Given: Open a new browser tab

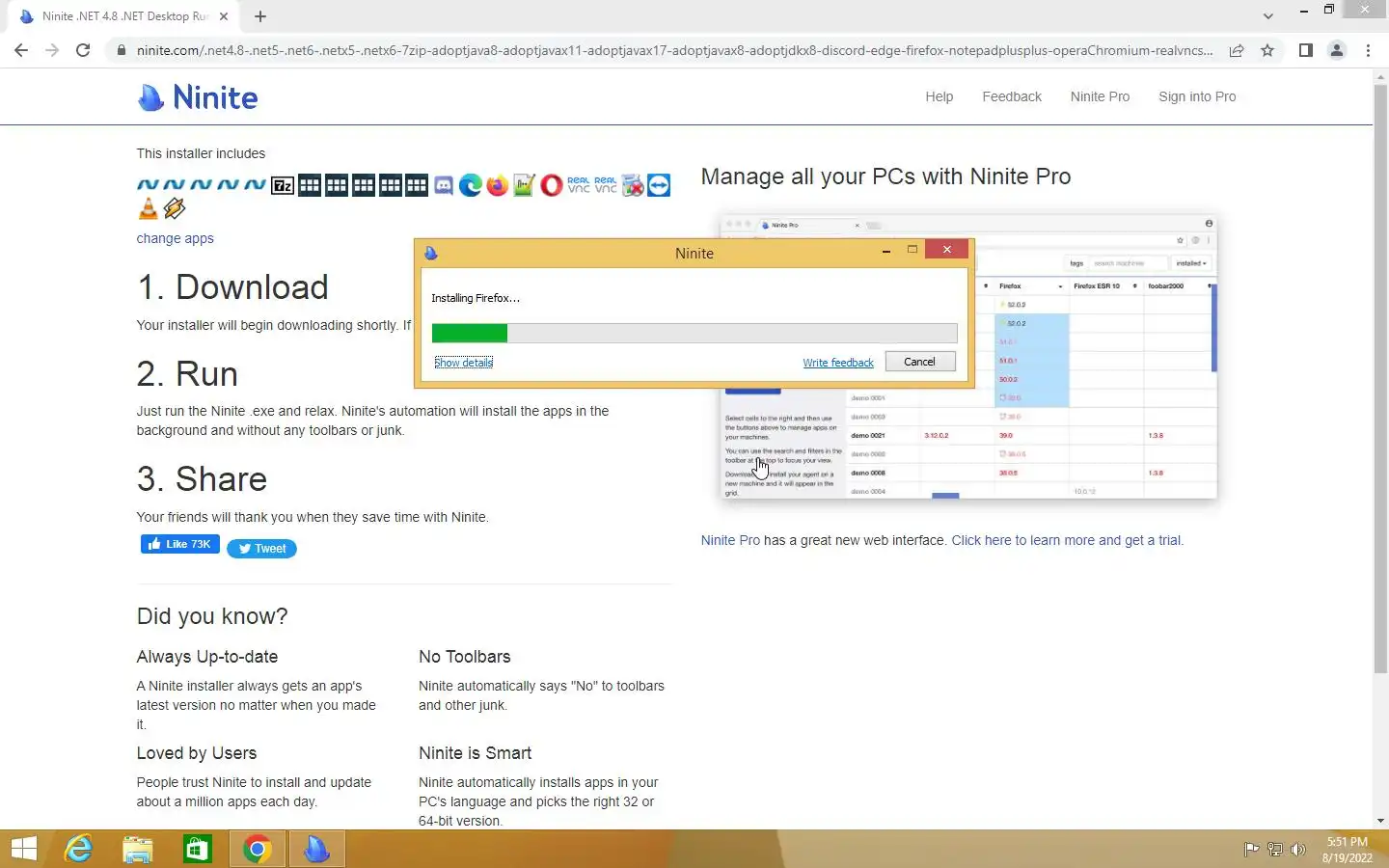Looking at the screenshot, I should pyautogui.click(x=260, y=16).
